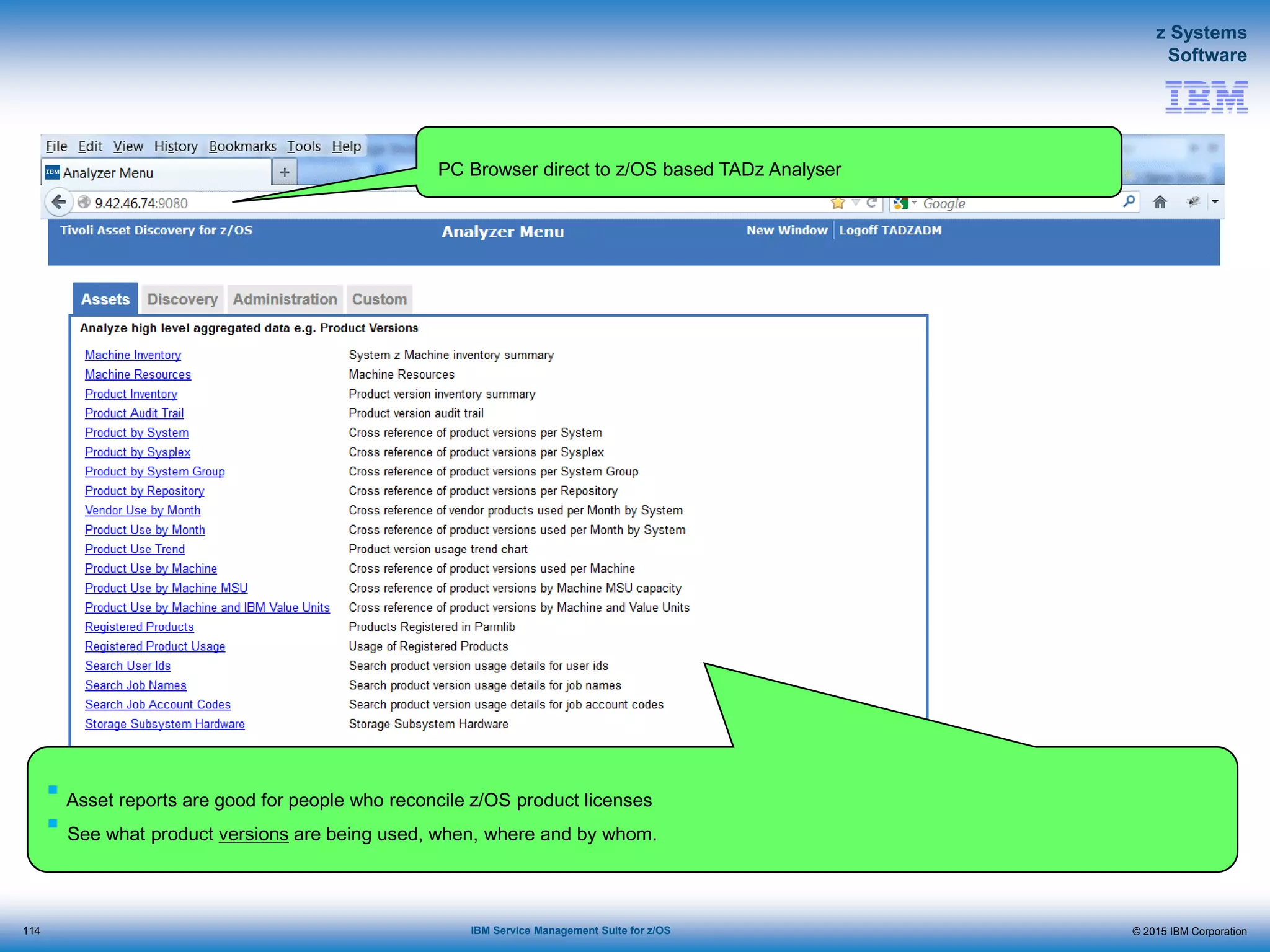Open the toolbar overflow dropdown arrow
This screenshot has width=1270, height=952.
[x=1215, y=202]
